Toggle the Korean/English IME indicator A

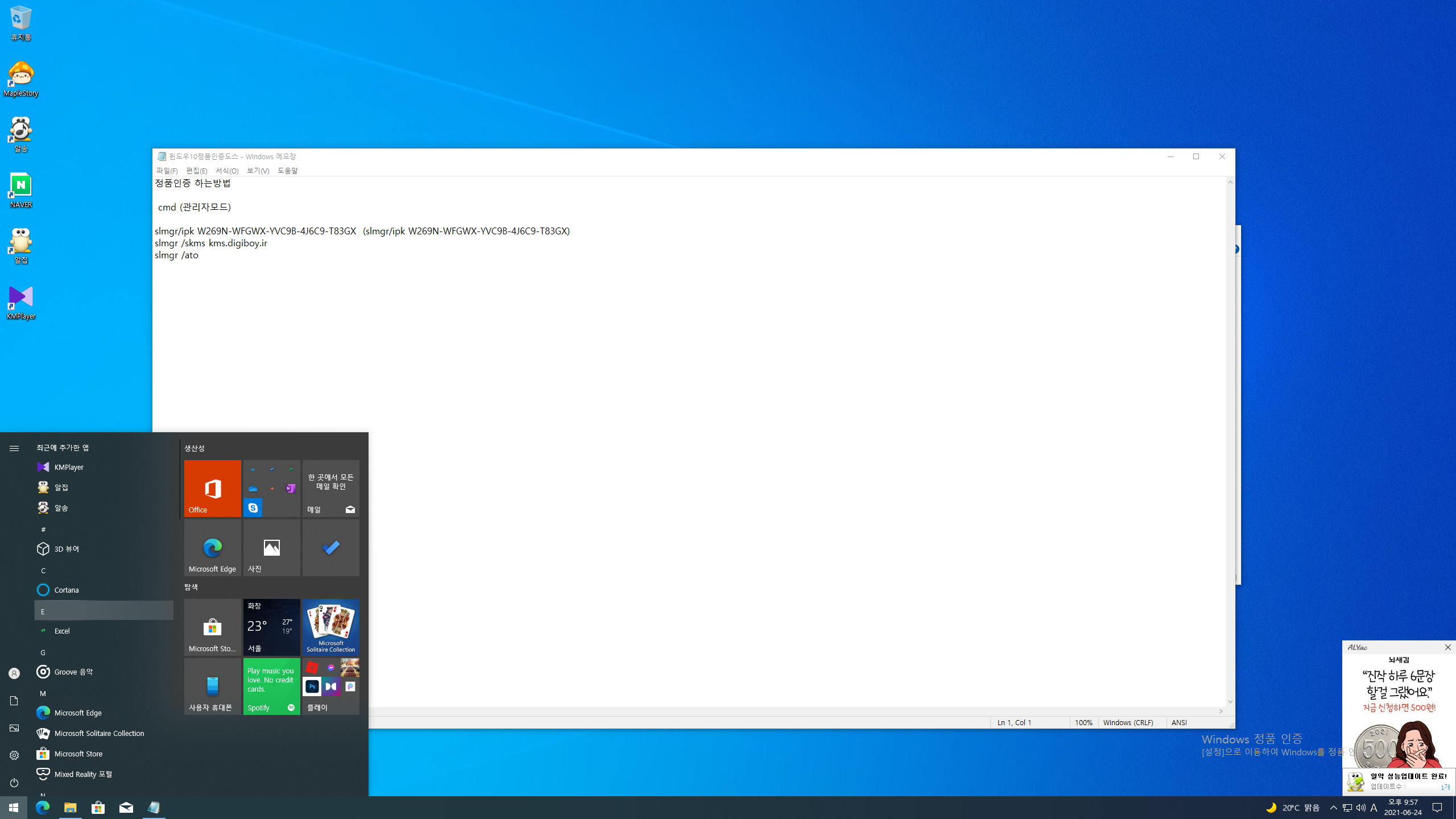[1374, 808]
